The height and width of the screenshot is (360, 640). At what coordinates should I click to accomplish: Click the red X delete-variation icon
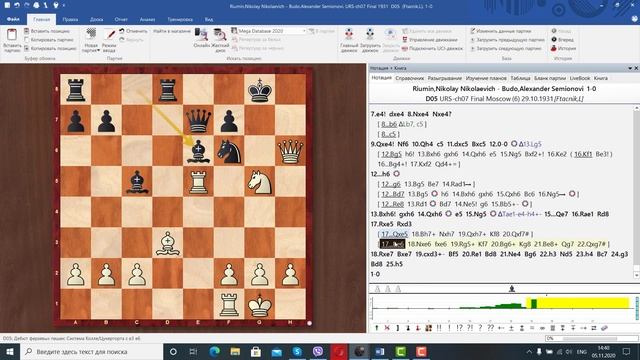(387, 328)
